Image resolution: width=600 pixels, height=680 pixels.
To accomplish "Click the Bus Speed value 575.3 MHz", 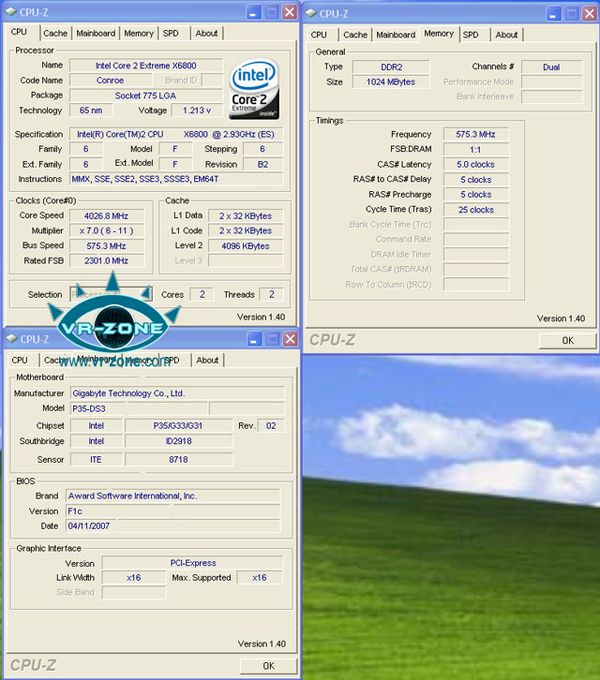I will click(106, 246).
